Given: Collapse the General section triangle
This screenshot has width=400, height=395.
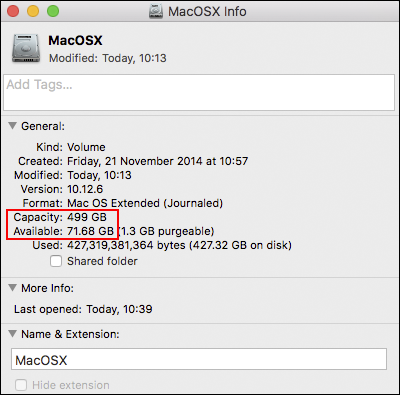Looking at the screenshot, I should (12, 126).
